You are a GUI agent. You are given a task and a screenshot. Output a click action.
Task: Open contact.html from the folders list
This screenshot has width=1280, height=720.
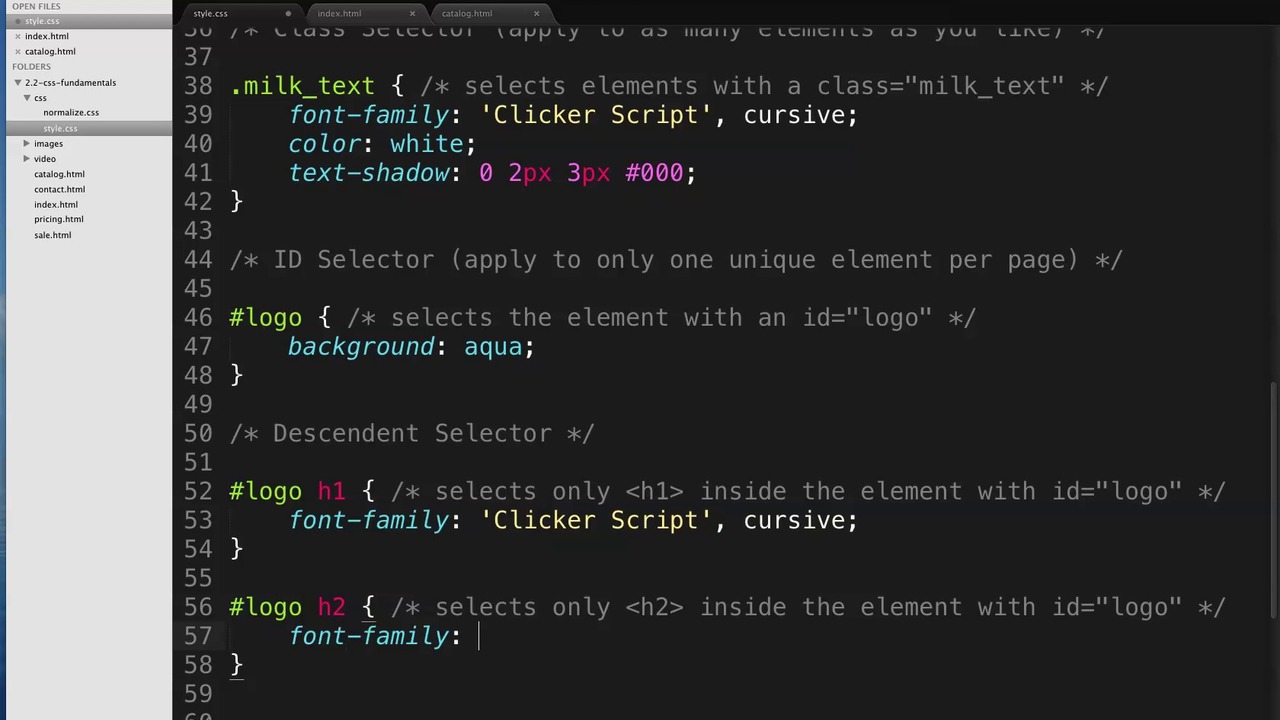click(x=59, y=189)
